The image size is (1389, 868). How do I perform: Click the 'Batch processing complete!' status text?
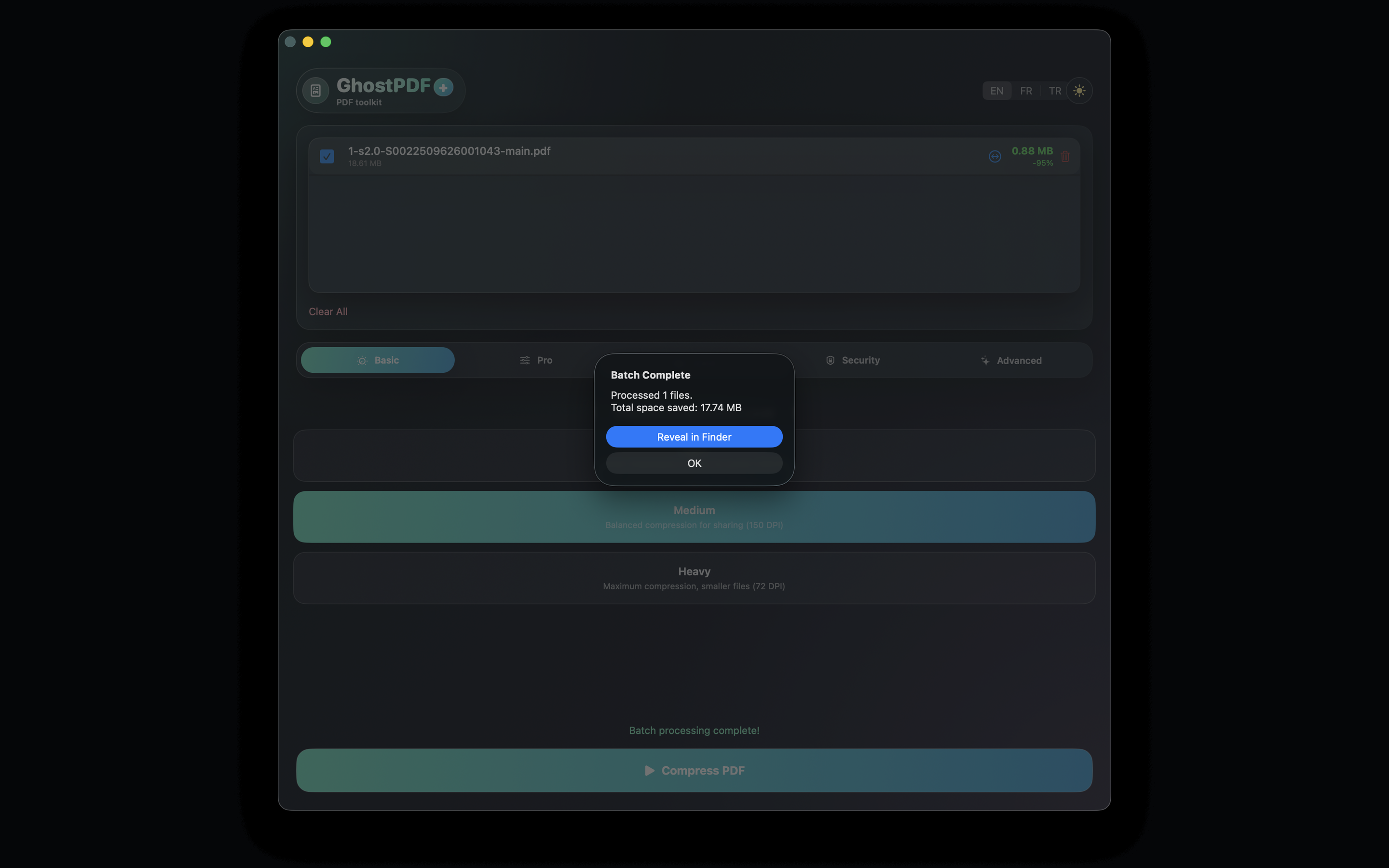[694, 730]
